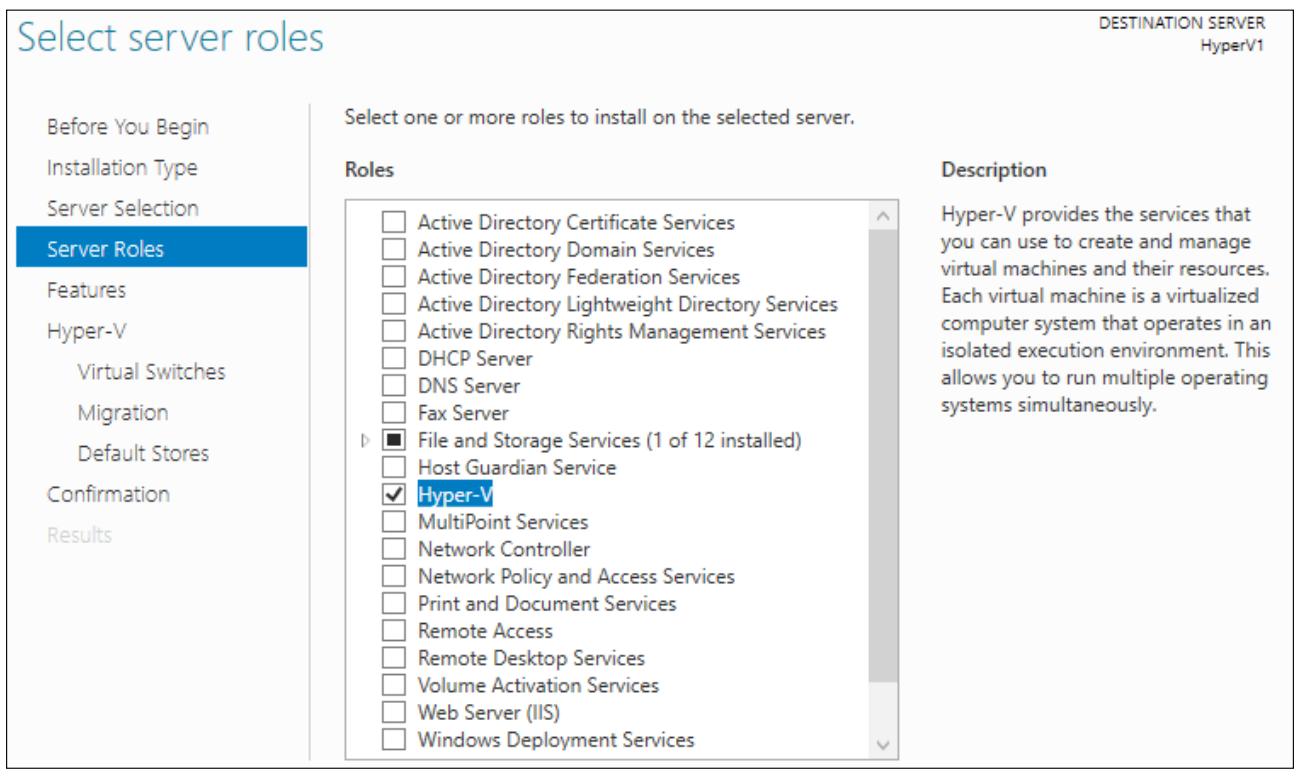Check Remote Desktop Services box
Image resolution: width=1300 pixels, height=777 pixels.
tap(395, 658)
